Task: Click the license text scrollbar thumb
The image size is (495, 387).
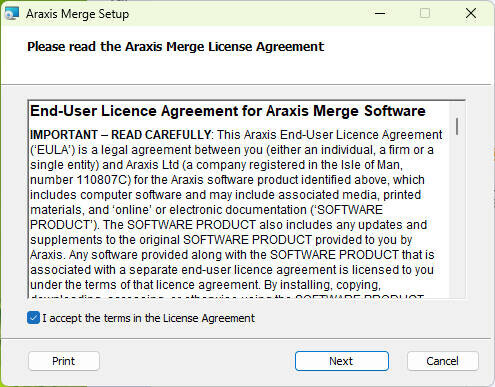Action: coord(457,127)
